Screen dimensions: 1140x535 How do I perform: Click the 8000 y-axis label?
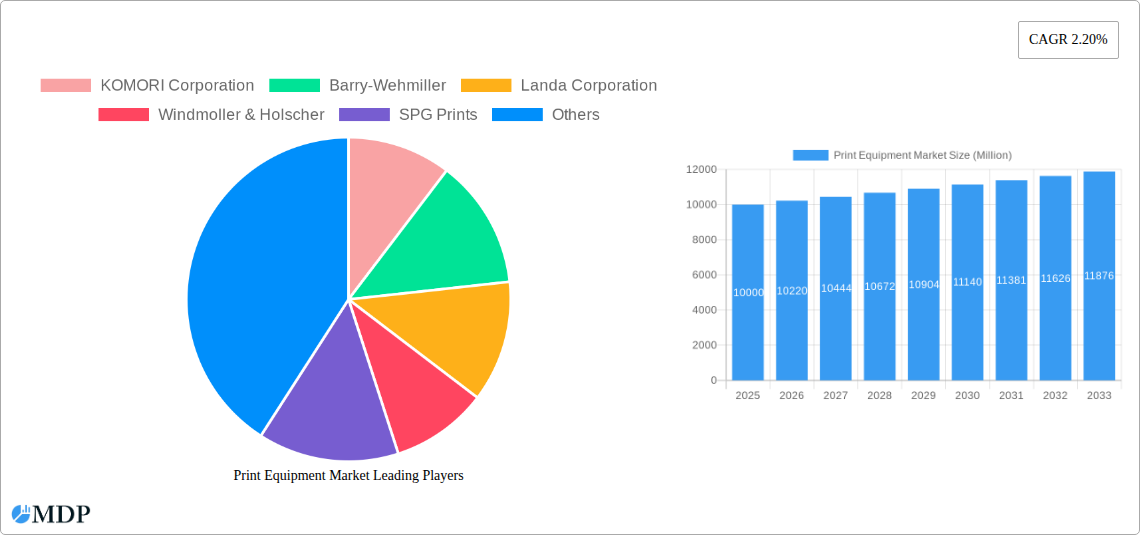coord(705,240)
